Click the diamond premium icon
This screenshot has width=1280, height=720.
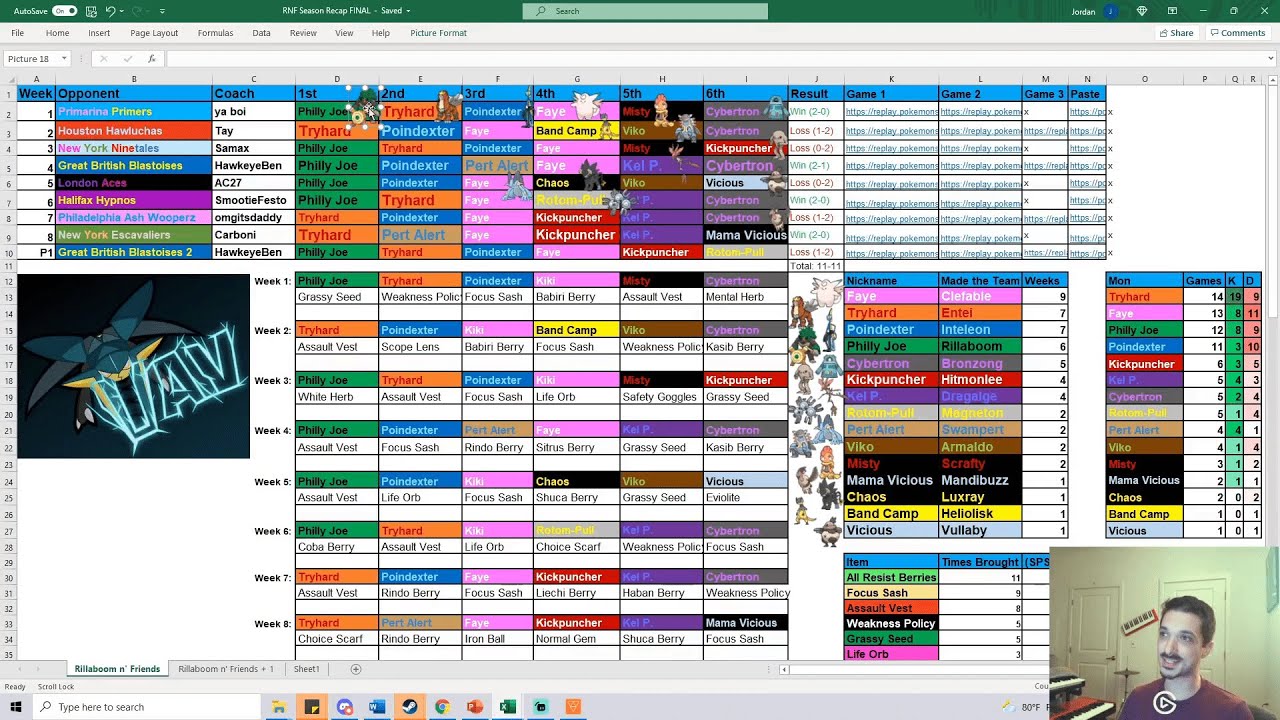click(x=1142, y=11)
